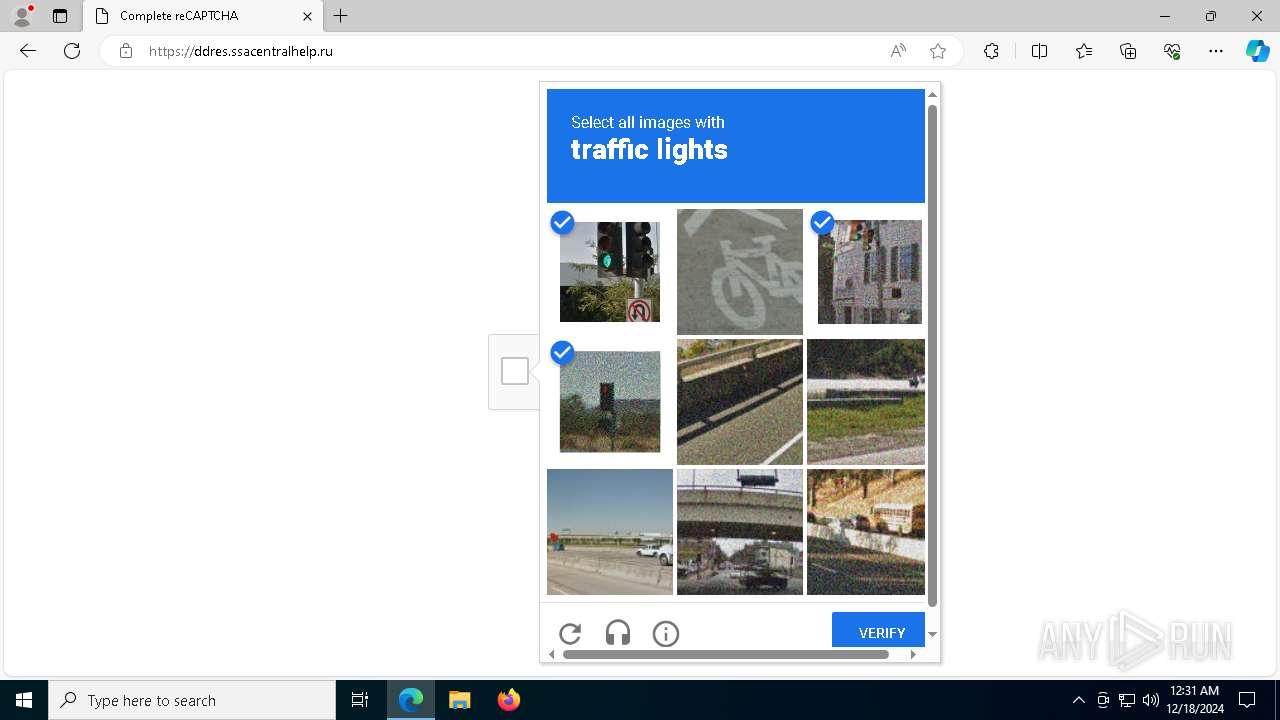Get an audio challenge via headphones icon
This screenshot has width=1280, height=720.
coord(618,633)
